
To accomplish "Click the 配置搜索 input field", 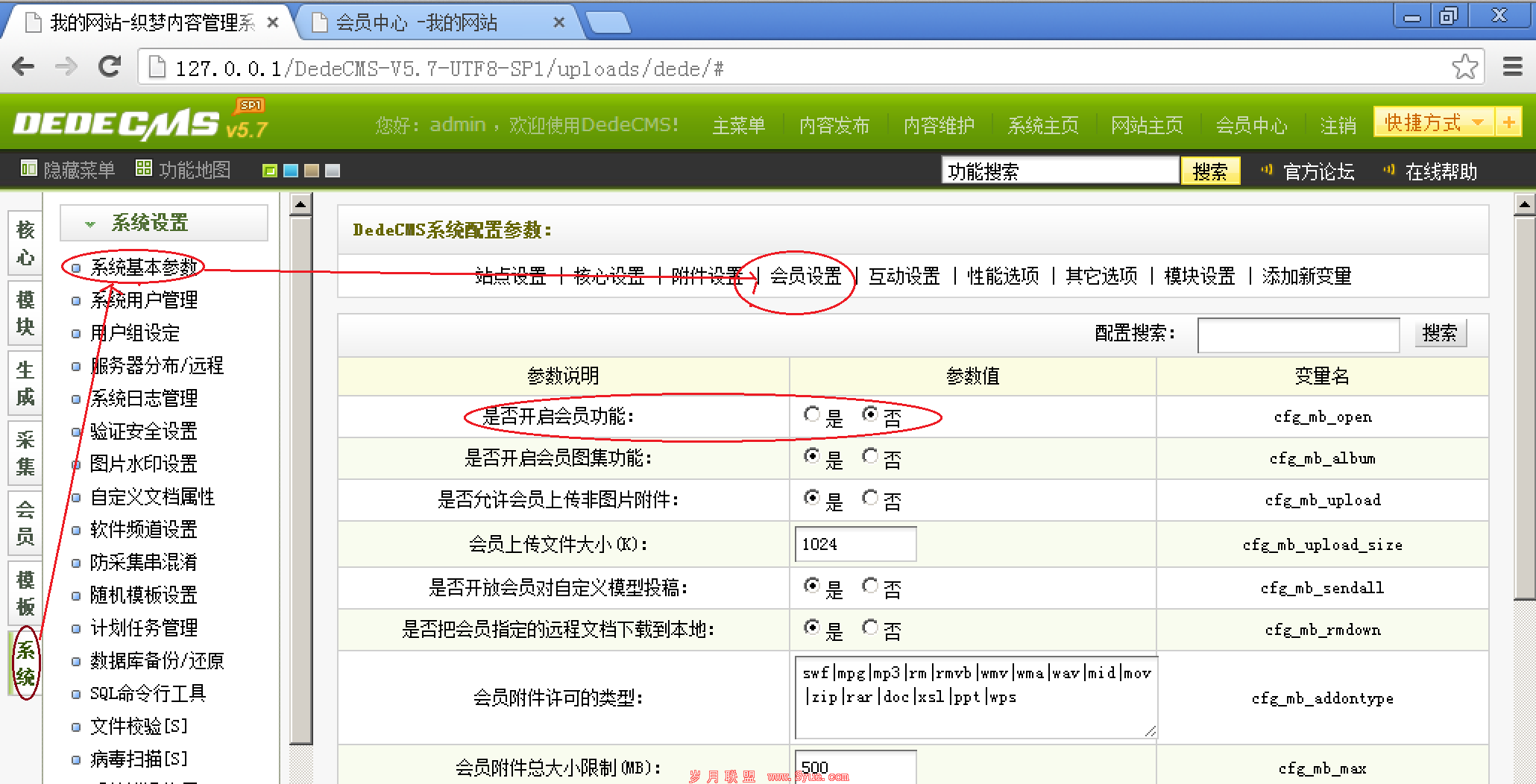I will pos(1298,335).
